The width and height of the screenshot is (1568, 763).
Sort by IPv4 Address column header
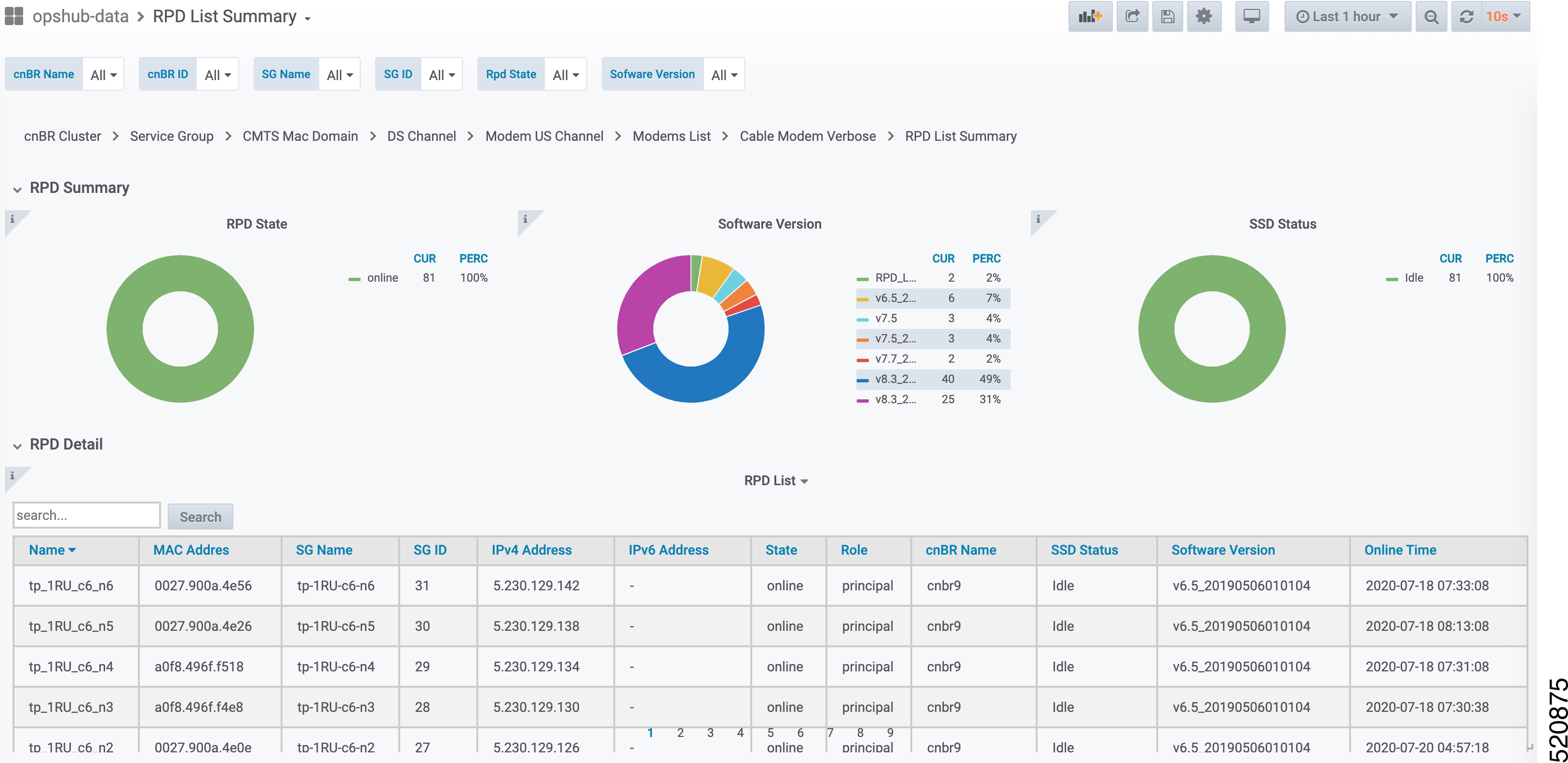(531, 550)
